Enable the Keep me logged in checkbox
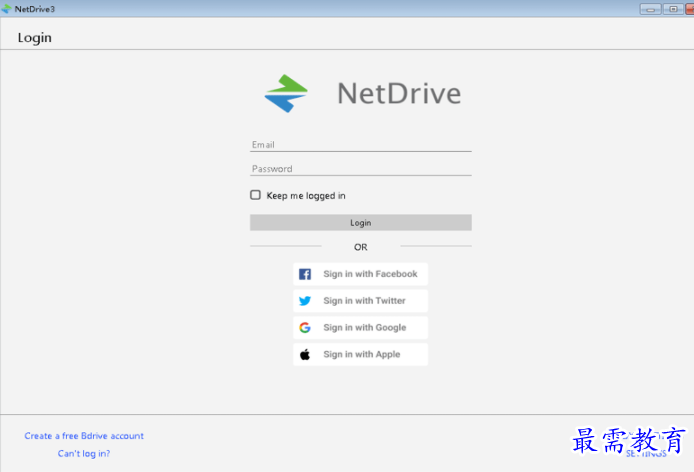 click(x=256, y=195)
